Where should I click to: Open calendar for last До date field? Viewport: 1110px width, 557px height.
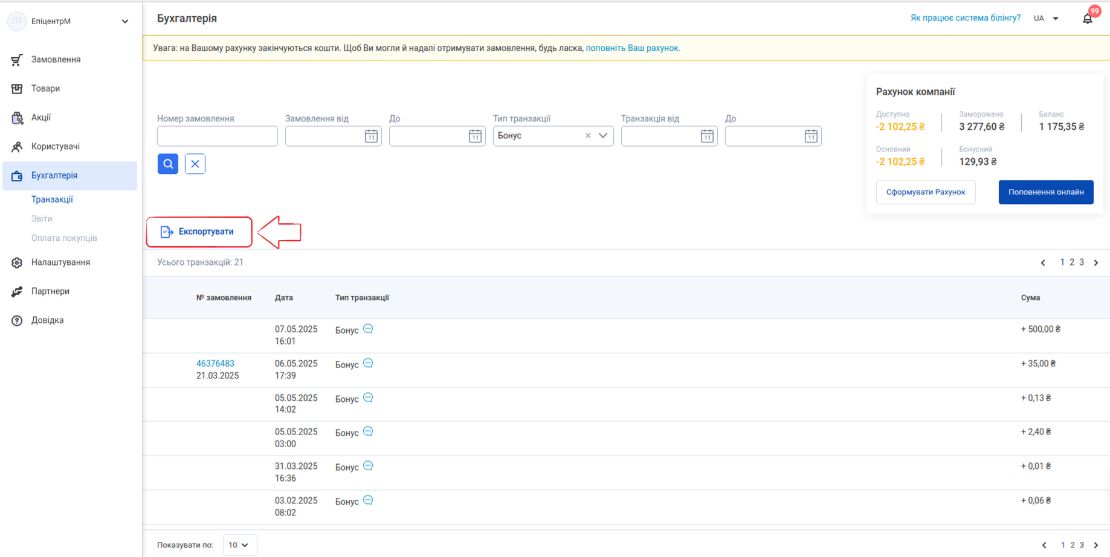point(811,137)
